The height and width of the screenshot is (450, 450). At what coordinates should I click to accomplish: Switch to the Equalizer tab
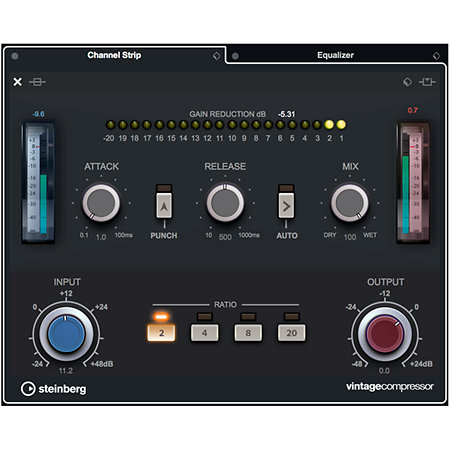click(x=335, y=55)
